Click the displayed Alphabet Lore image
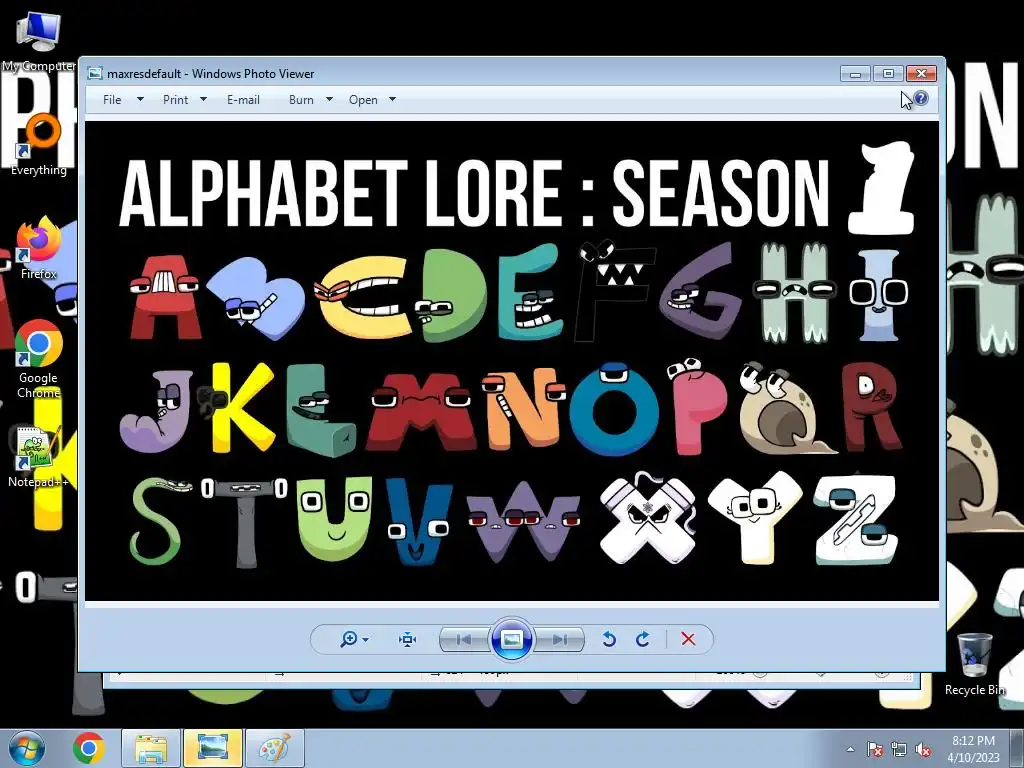Viewport: 1024px width, 768px height. [512, 360]
